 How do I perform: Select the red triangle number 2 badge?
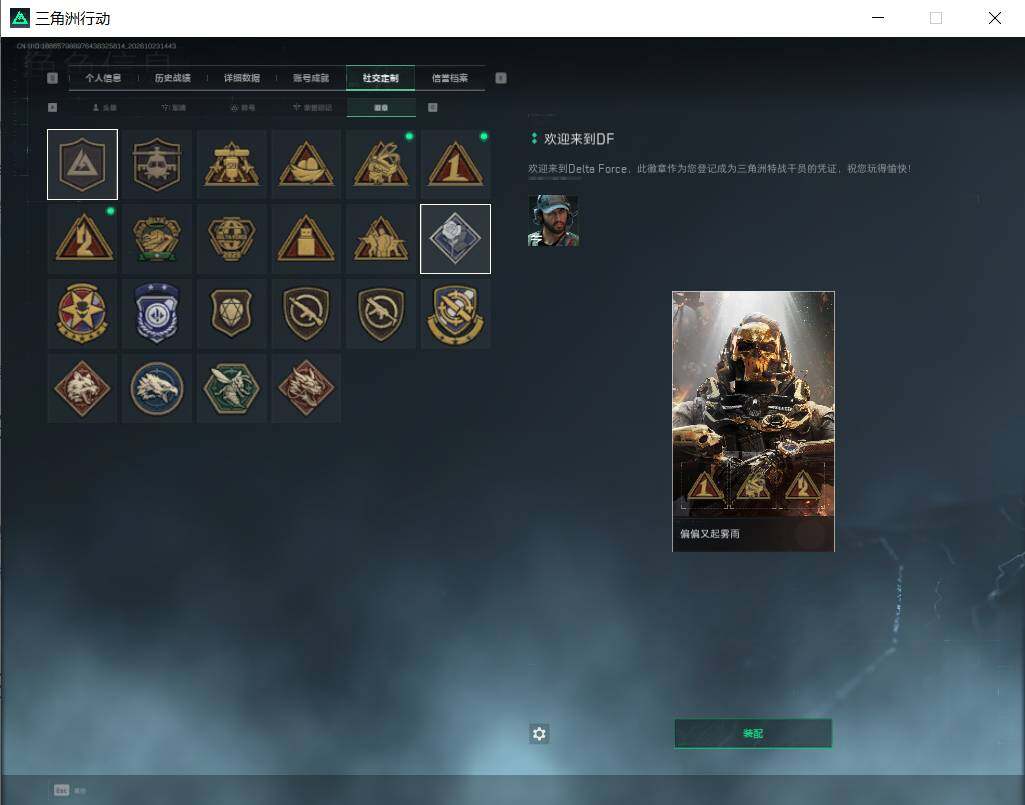pyautogui.click(x=82, y=239)
